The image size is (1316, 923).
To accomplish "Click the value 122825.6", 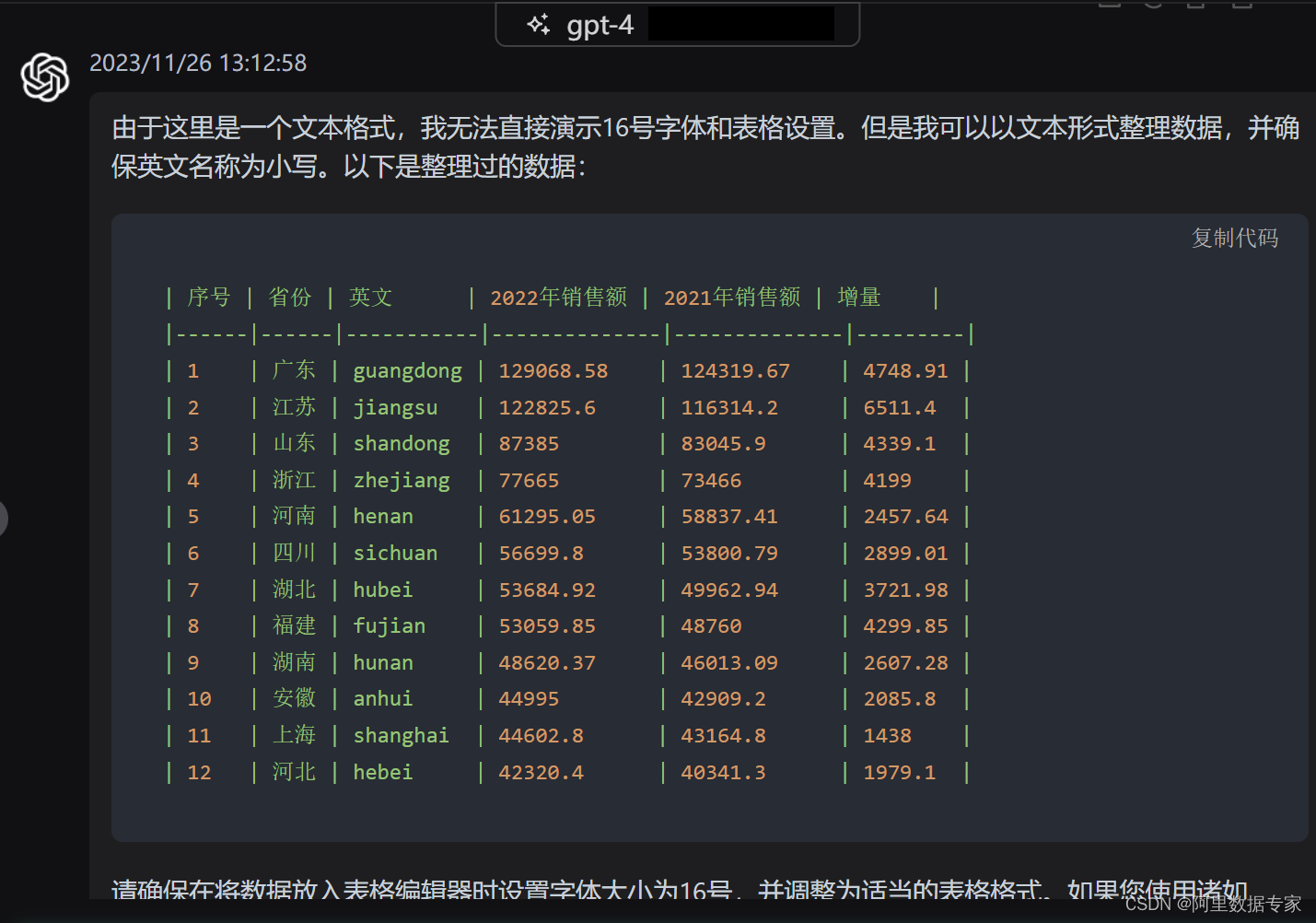I will pyautogui.click(x=547, y=408).
